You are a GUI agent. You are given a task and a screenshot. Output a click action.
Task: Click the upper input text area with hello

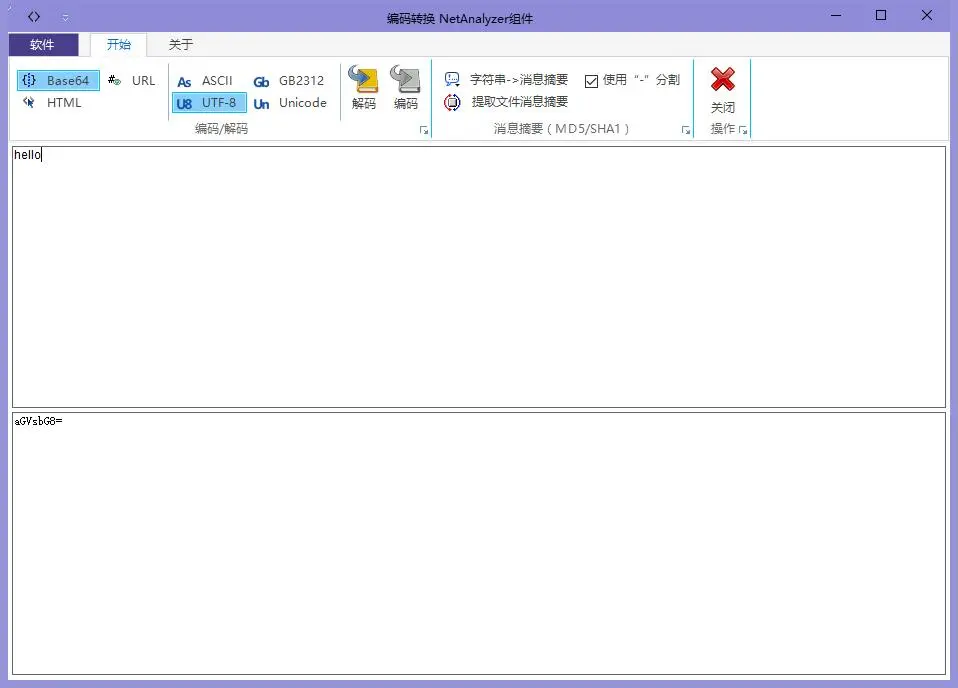479,277
